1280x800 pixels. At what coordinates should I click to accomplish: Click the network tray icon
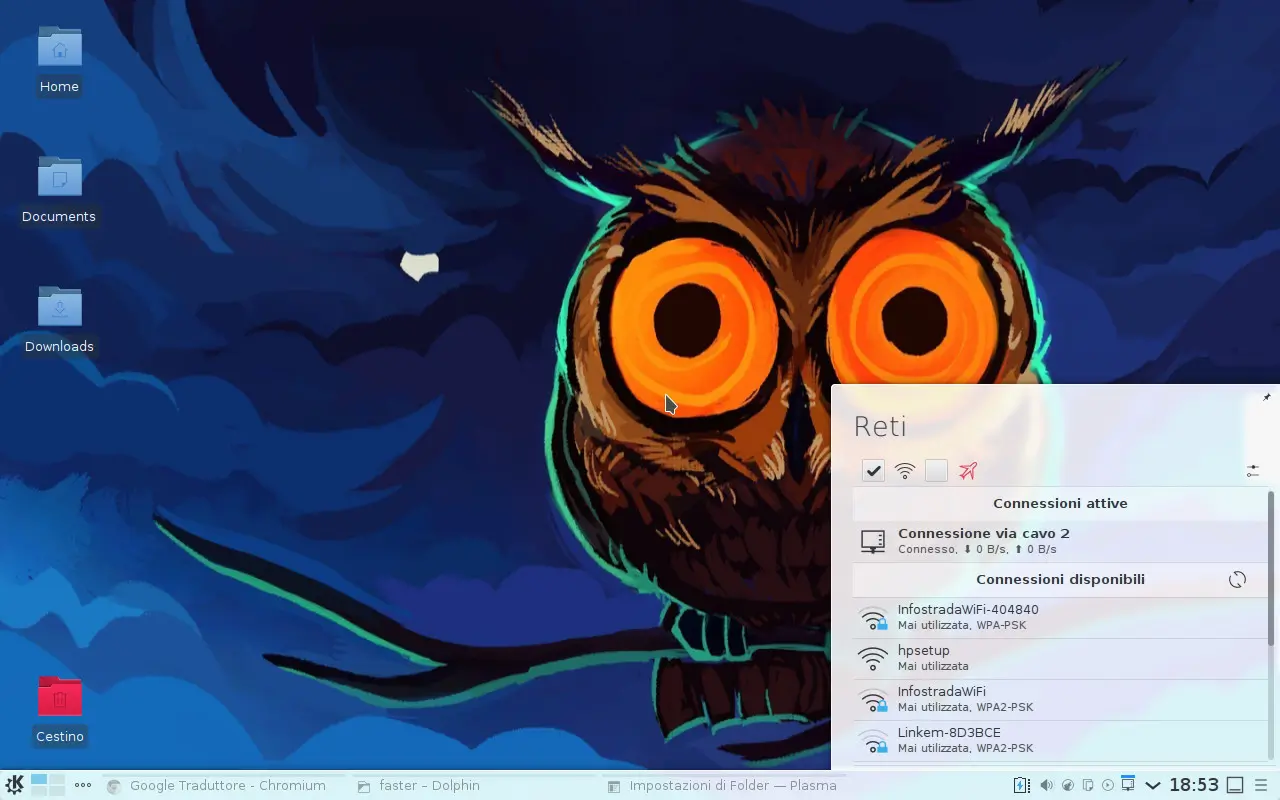(1128, 783)
